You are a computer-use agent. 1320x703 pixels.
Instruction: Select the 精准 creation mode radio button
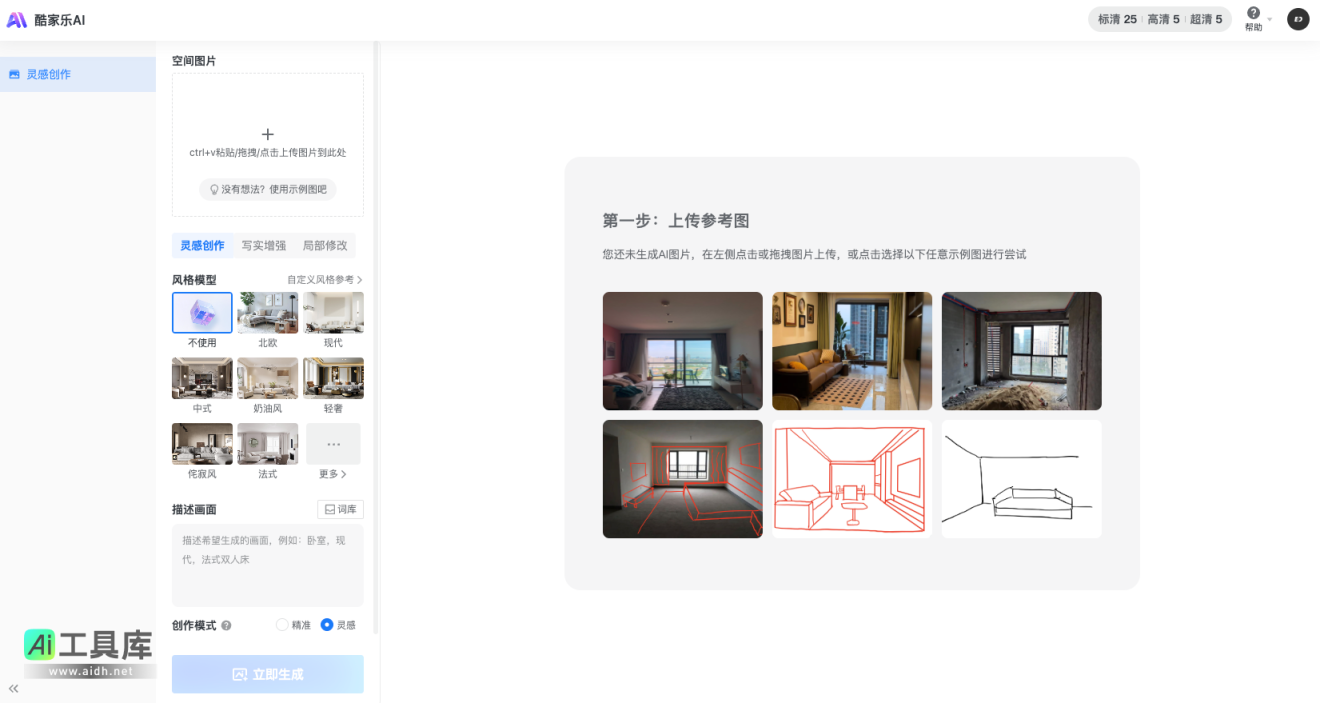(x=281, y=624)
